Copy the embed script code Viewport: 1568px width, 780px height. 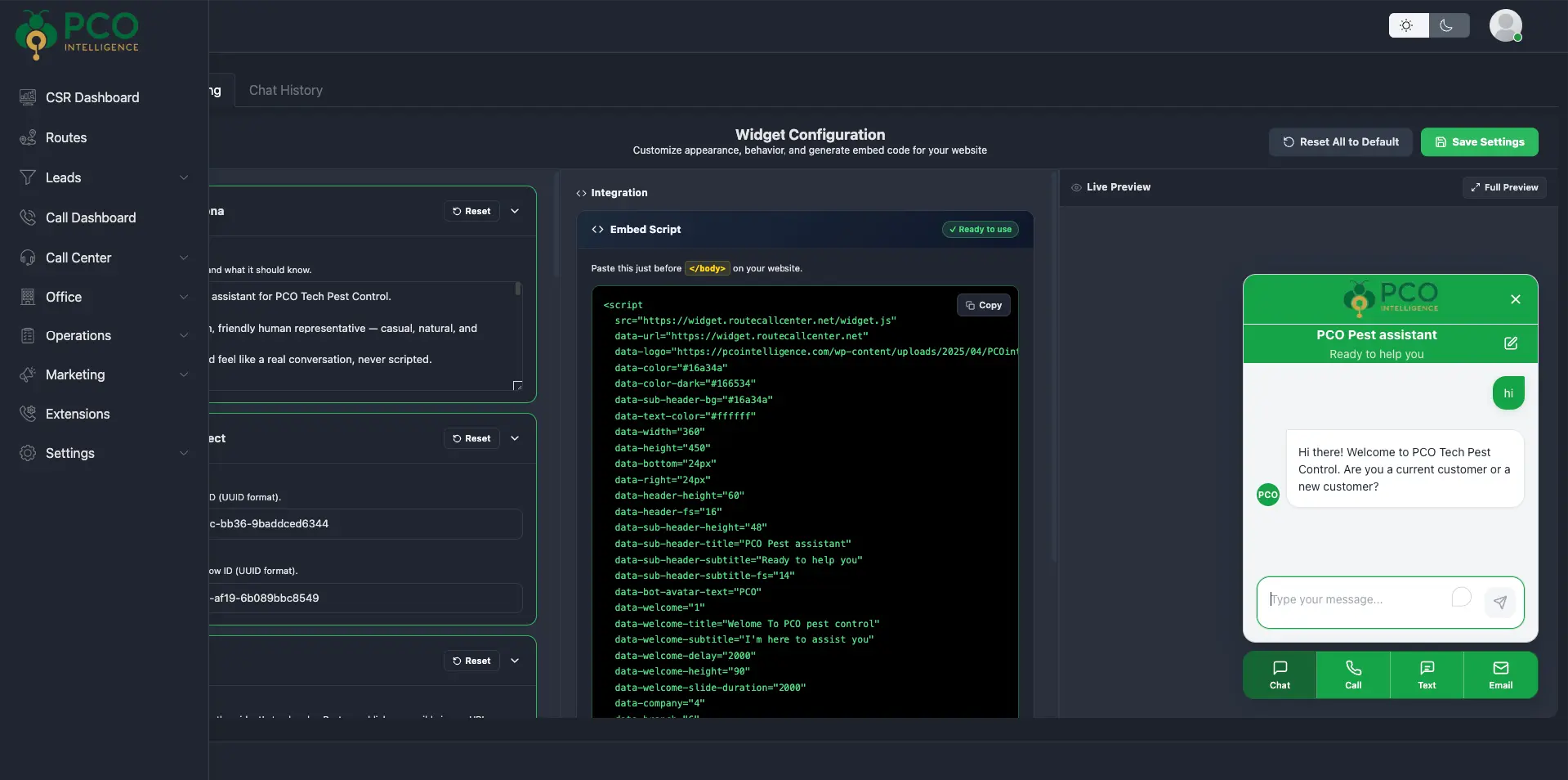tap(983, 305)
